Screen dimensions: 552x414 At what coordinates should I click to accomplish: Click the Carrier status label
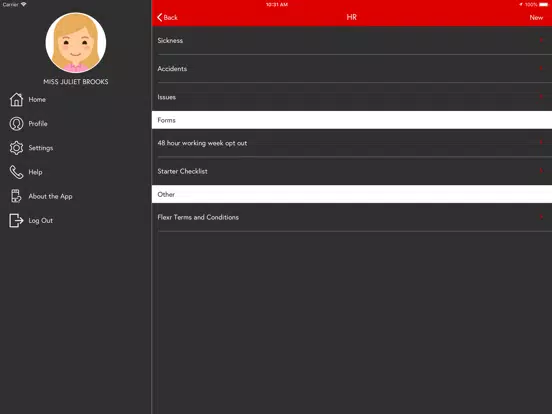click(10, 4)
